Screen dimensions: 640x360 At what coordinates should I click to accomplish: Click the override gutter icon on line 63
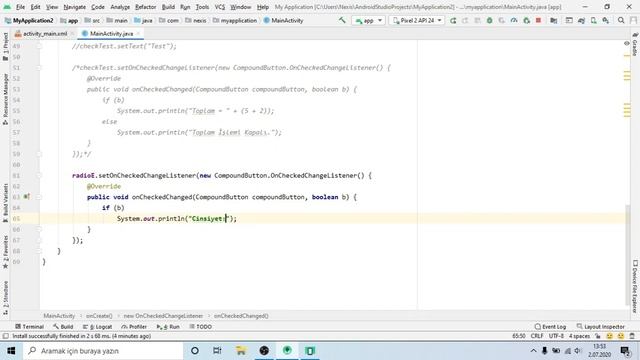[27, 197]
